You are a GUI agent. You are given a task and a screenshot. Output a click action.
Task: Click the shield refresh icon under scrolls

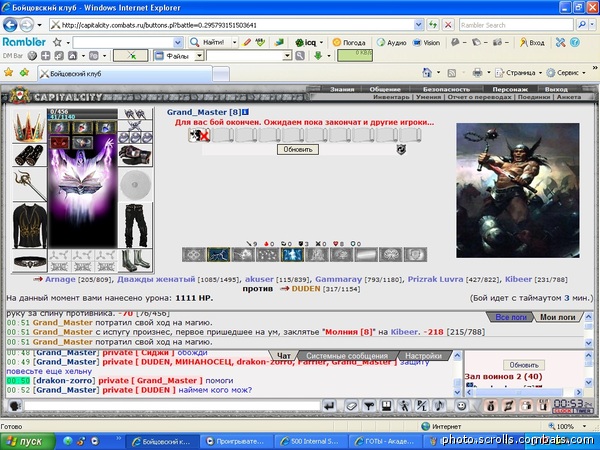tap(401, 149)
